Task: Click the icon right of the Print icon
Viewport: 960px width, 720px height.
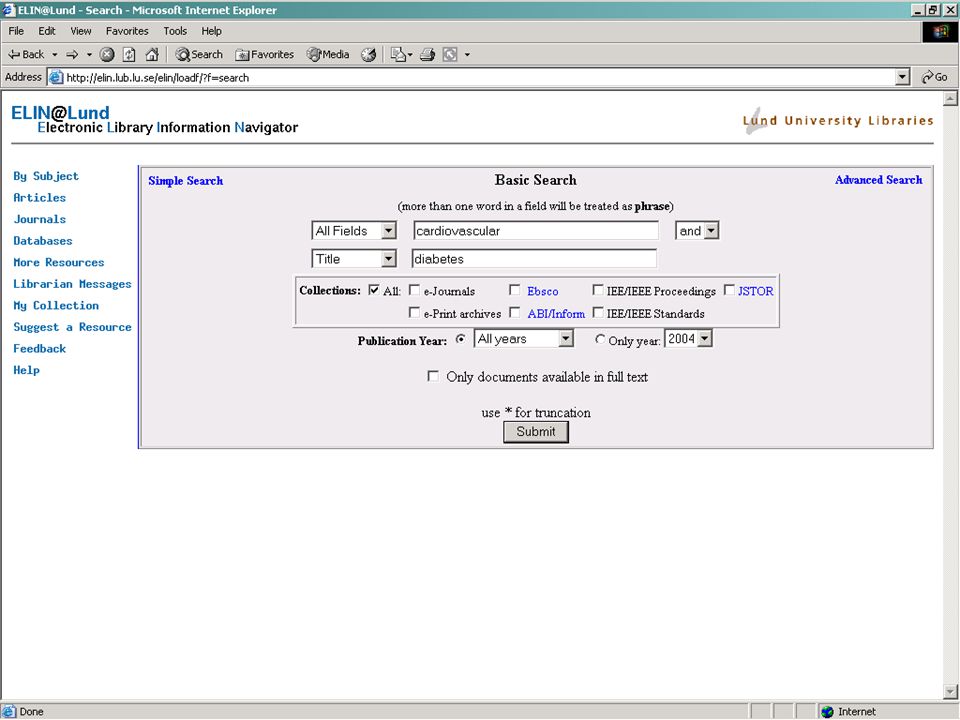Action: pos(450,54)
